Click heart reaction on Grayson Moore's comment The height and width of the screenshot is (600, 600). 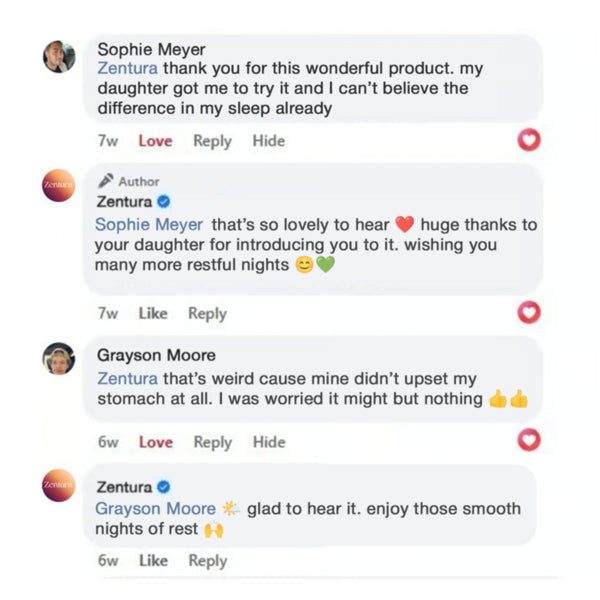point(529,440)
